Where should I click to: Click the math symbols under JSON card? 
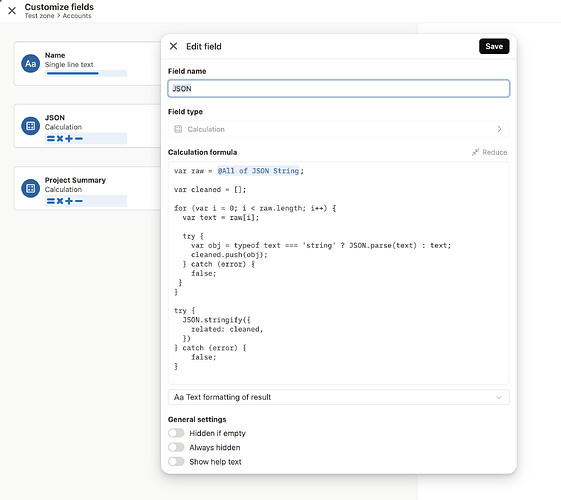[x=65, y=138]
